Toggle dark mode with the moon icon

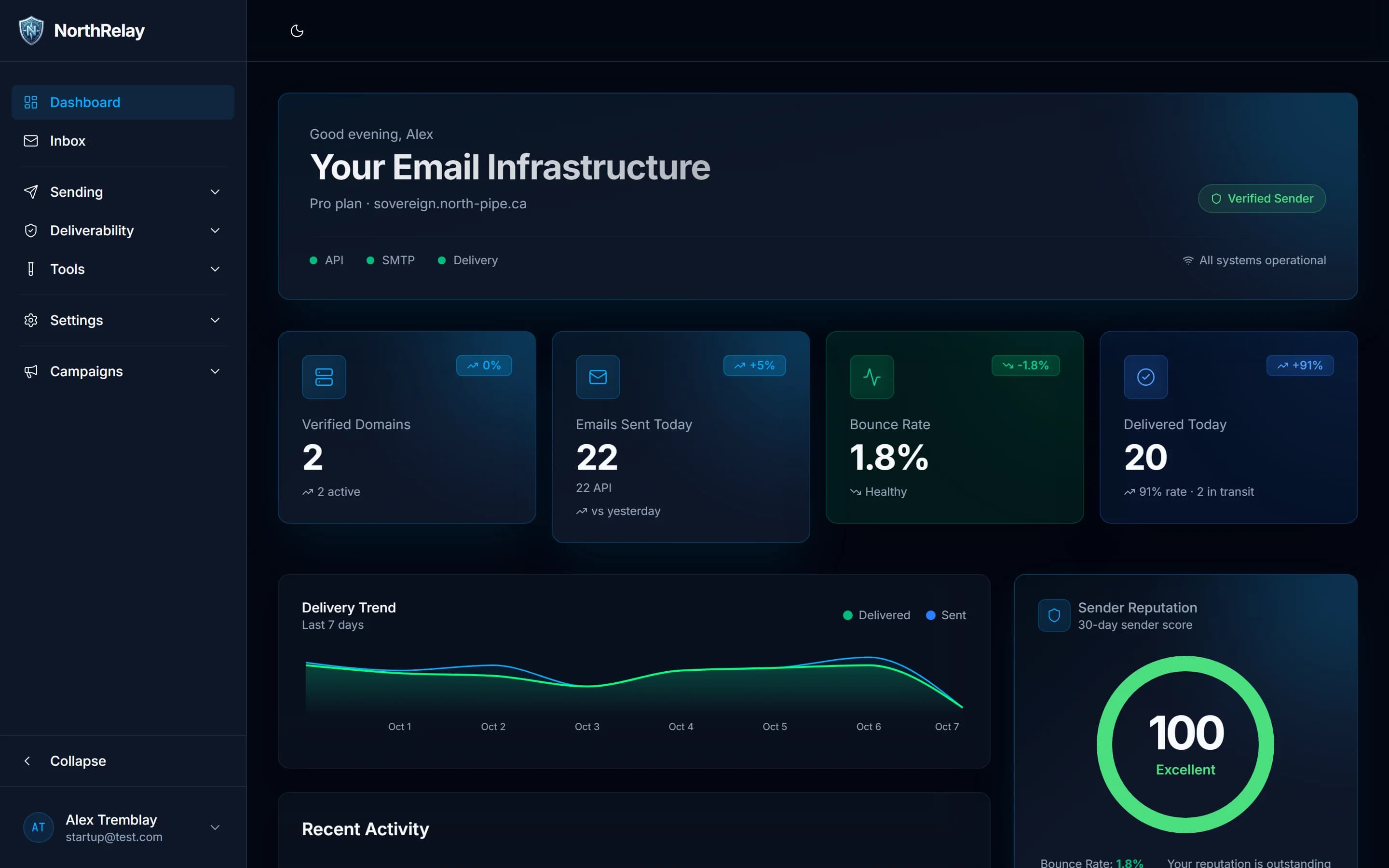click(x=297, y=31)
